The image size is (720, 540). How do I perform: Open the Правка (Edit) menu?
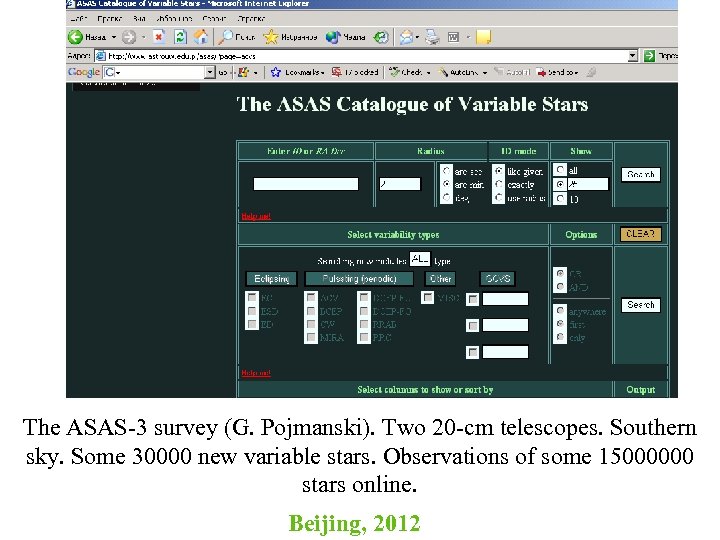point(110,19)
